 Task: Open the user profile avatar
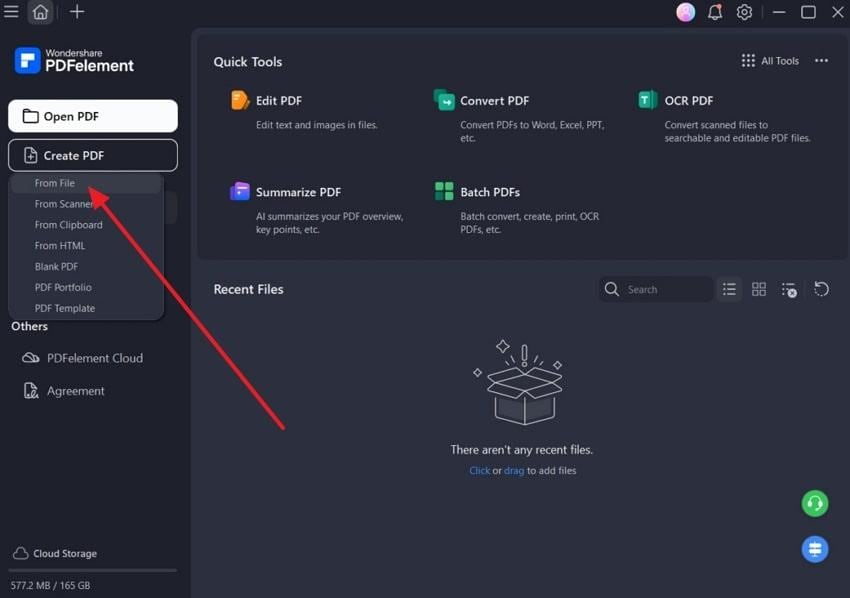coord(685,12)
